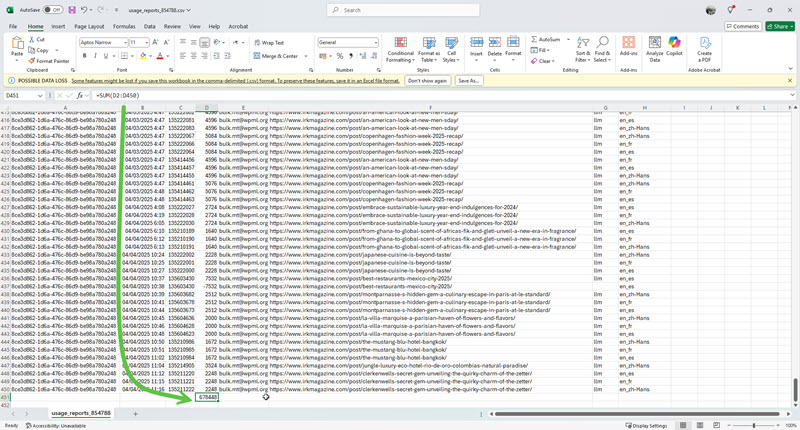Open the Add-ins gallery

(x=629, y=46)
